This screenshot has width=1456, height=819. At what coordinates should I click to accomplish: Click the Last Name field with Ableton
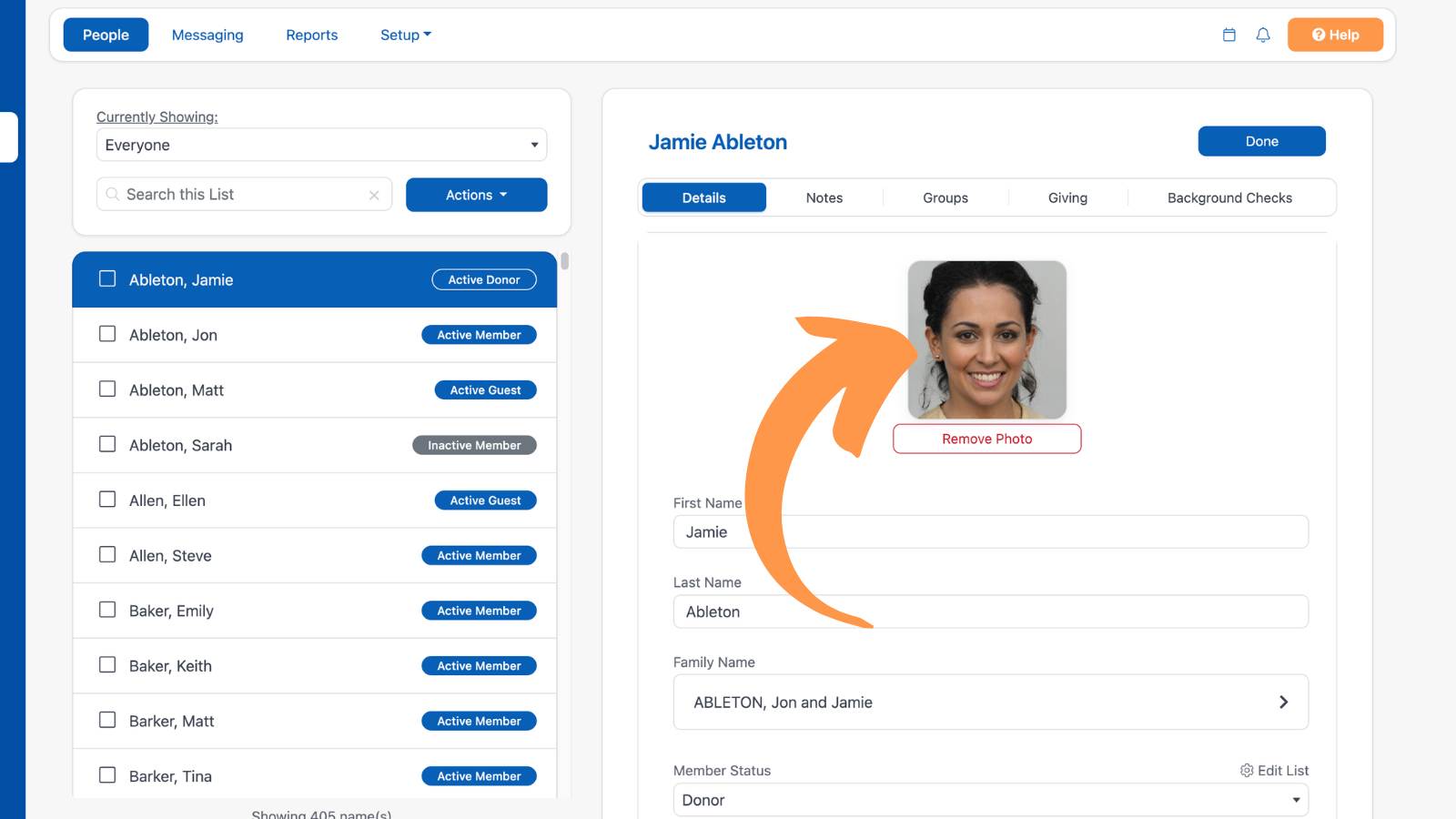point(991,612)
